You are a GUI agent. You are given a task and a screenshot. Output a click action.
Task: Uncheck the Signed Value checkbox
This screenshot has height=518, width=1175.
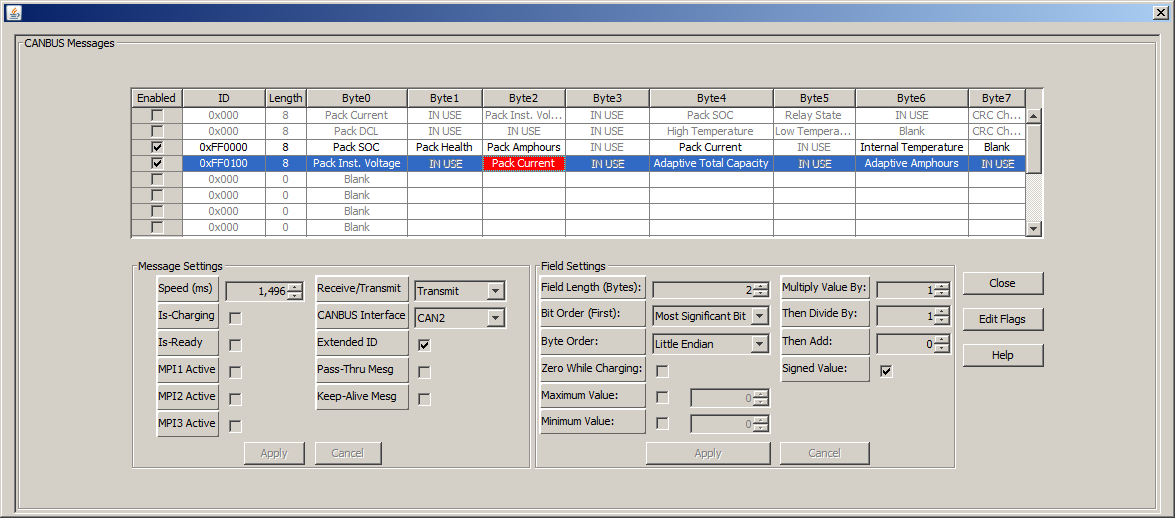[886, 371]
